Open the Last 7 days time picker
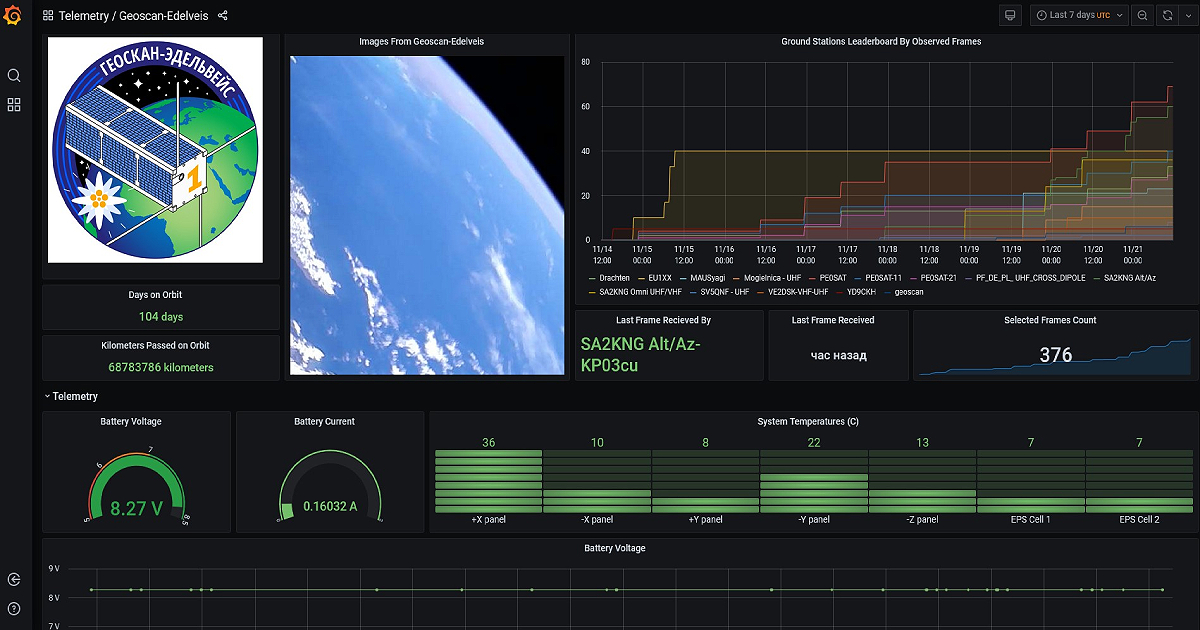Image resolution: width=1200 pixels, height=630 pixels. tap(1078, 15)
